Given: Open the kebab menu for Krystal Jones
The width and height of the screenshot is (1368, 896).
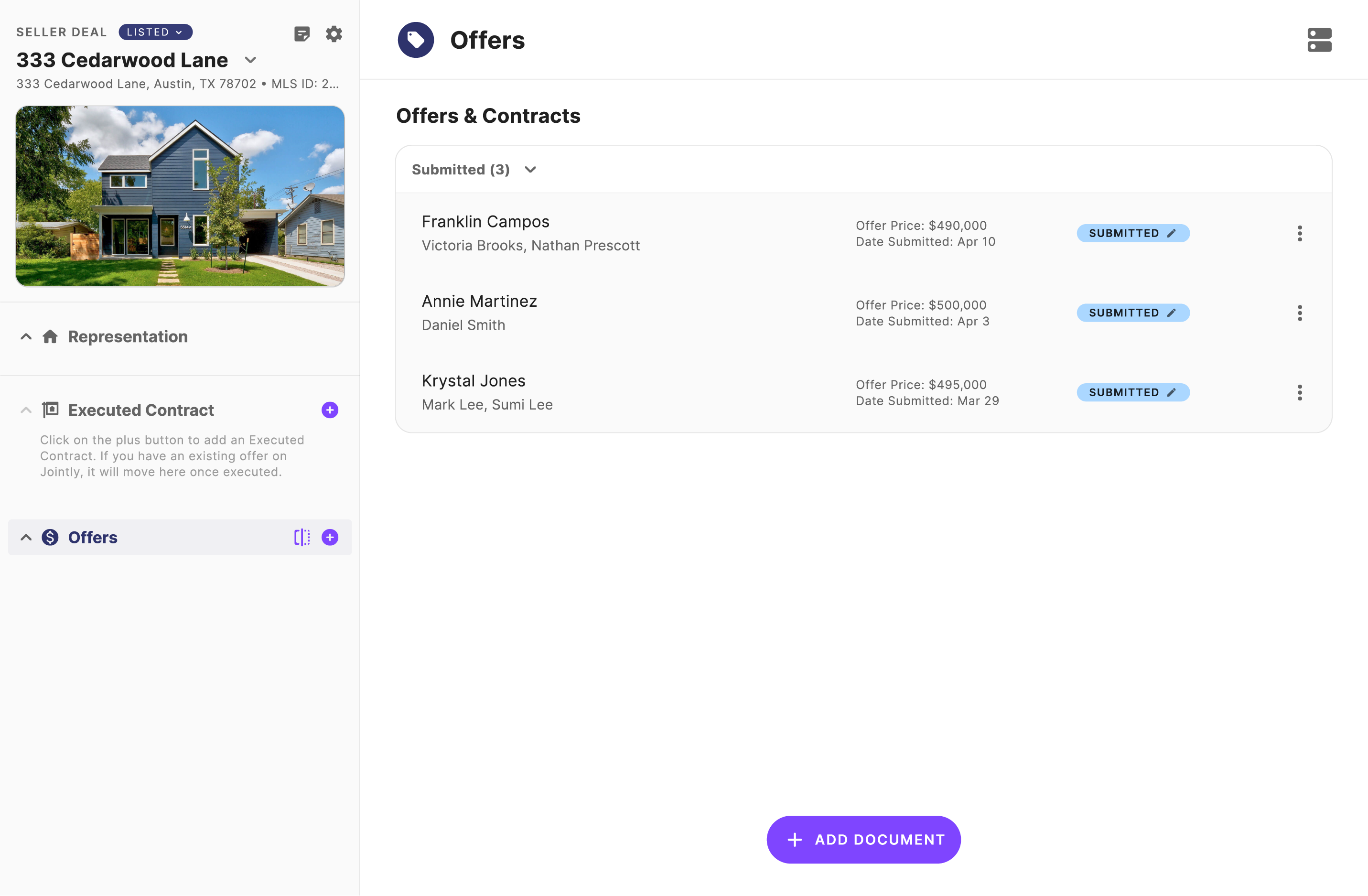Looking at the screenshot, I should [1300, 392].
